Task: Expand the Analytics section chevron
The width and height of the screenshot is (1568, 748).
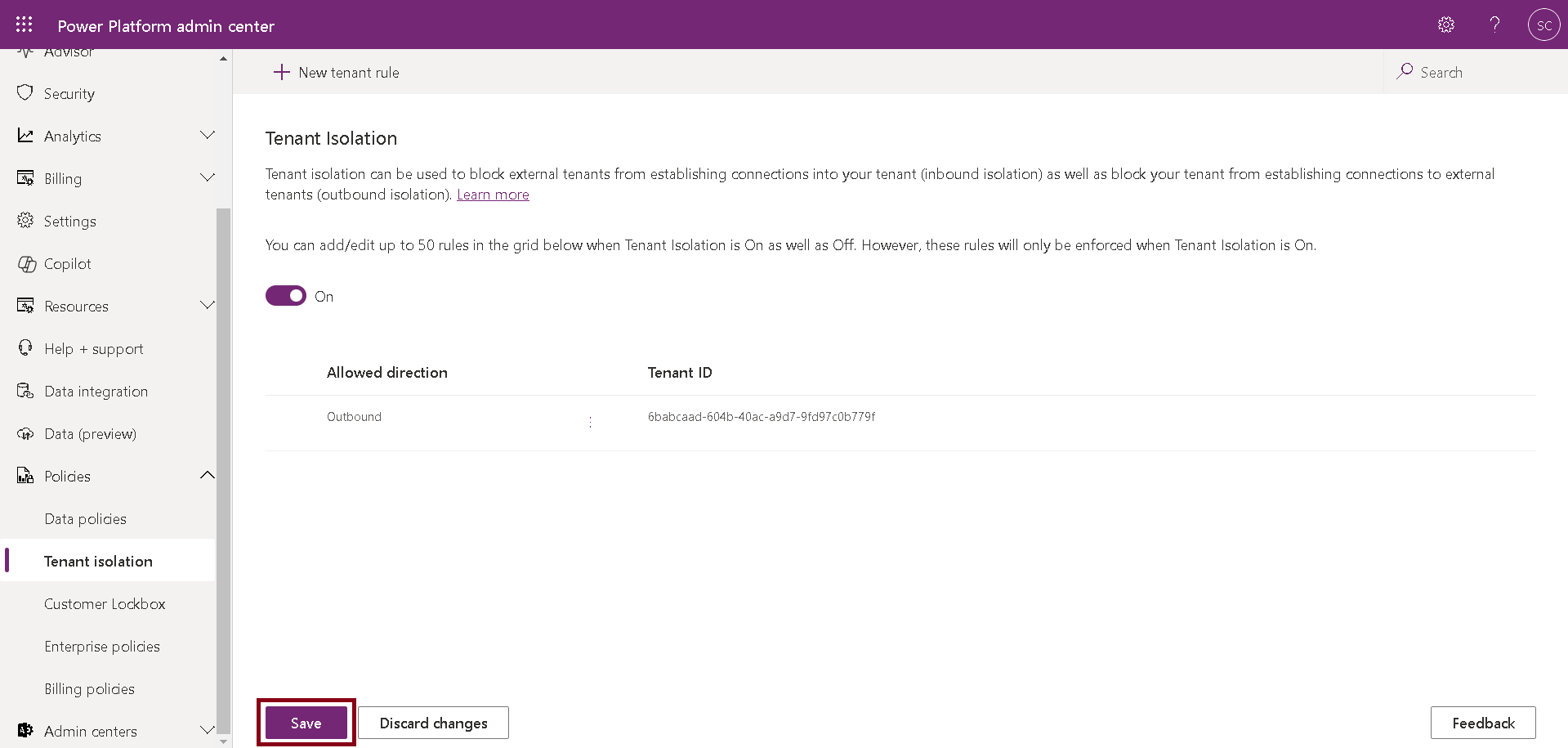Action: click(208, 135)
